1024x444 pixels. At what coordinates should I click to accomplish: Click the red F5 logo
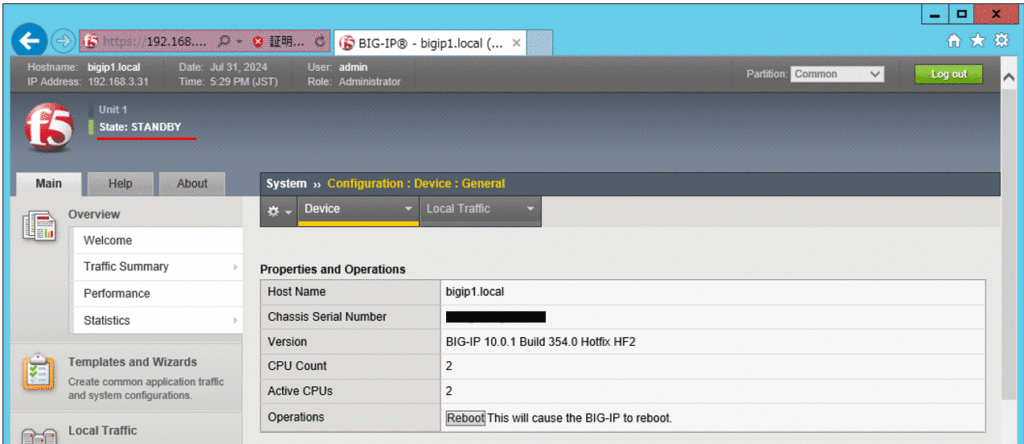tap(49, 127)
